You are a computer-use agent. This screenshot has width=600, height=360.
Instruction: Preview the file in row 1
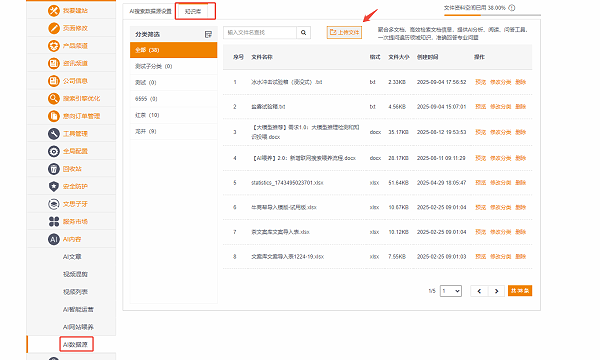click(x=481, y=82)
